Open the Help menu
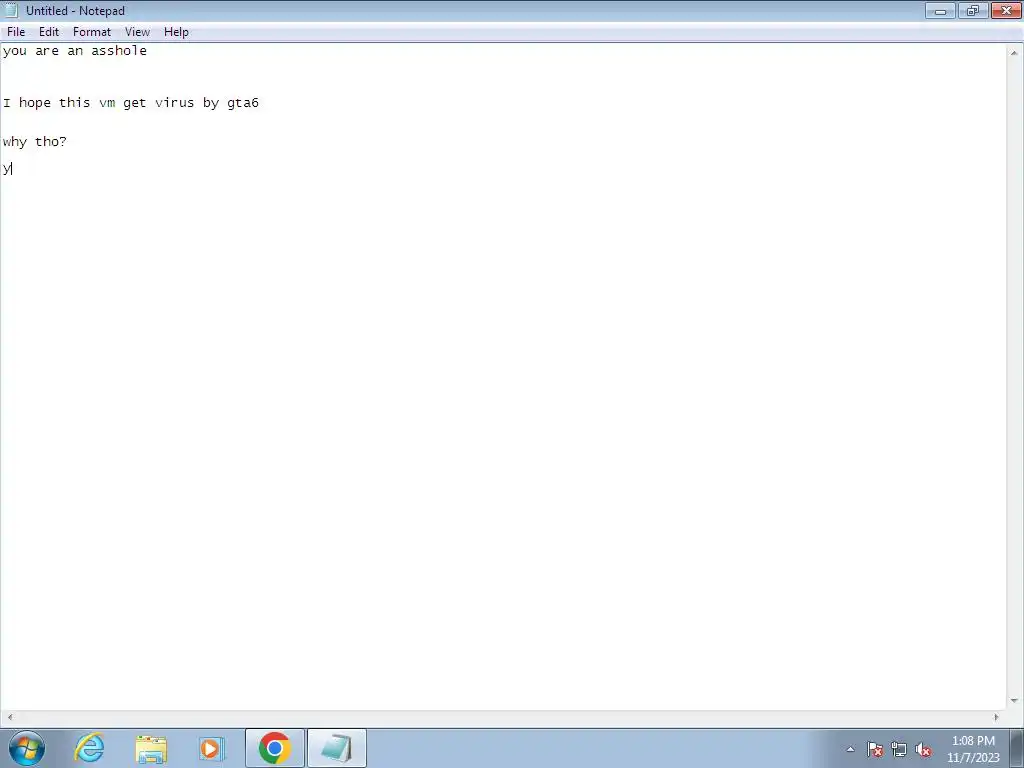This screenshot has width=1024, height=768. 176,32
